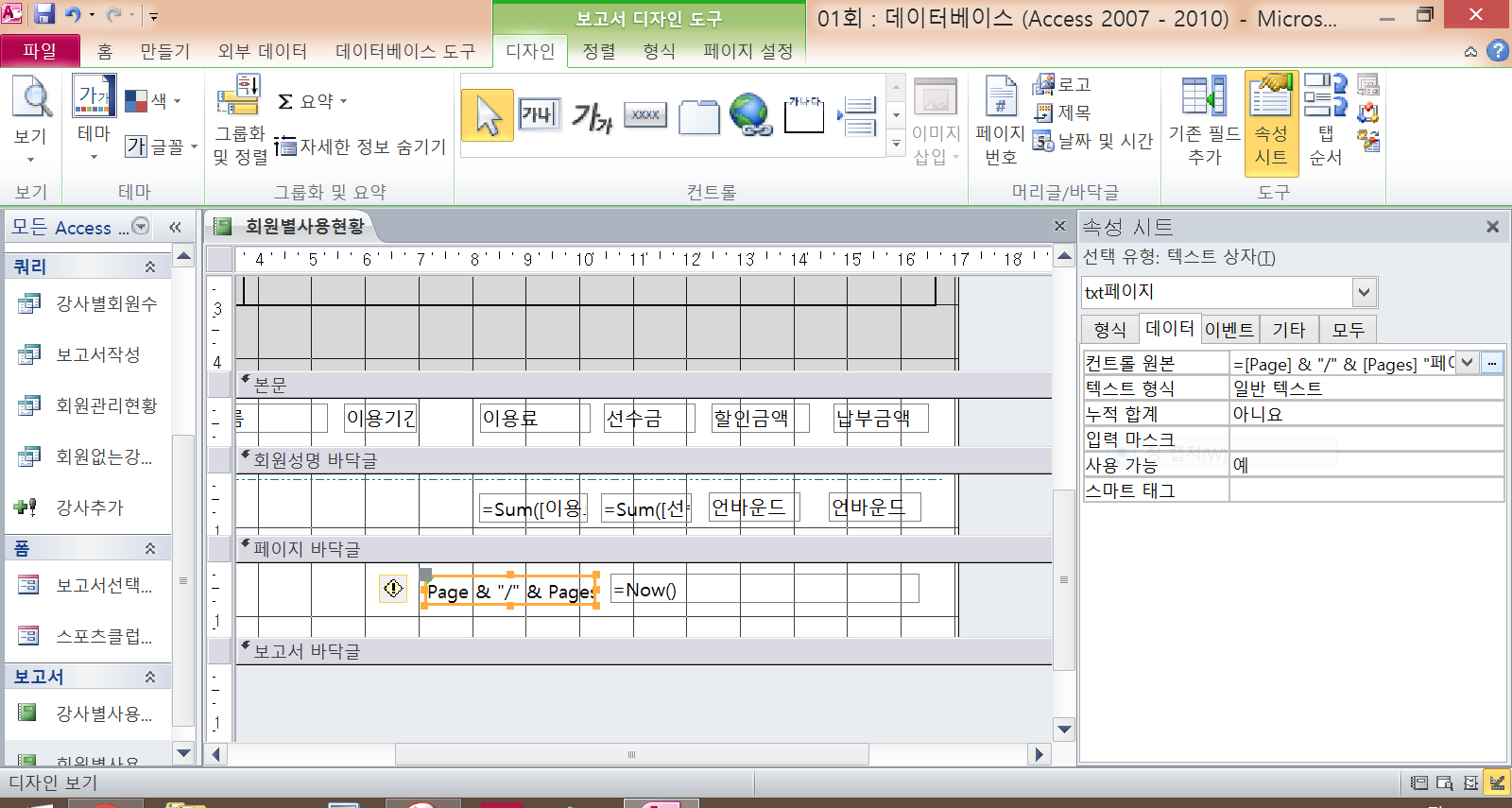
Task: Open the 색 theme colors picker
Action: coord(153,100)
